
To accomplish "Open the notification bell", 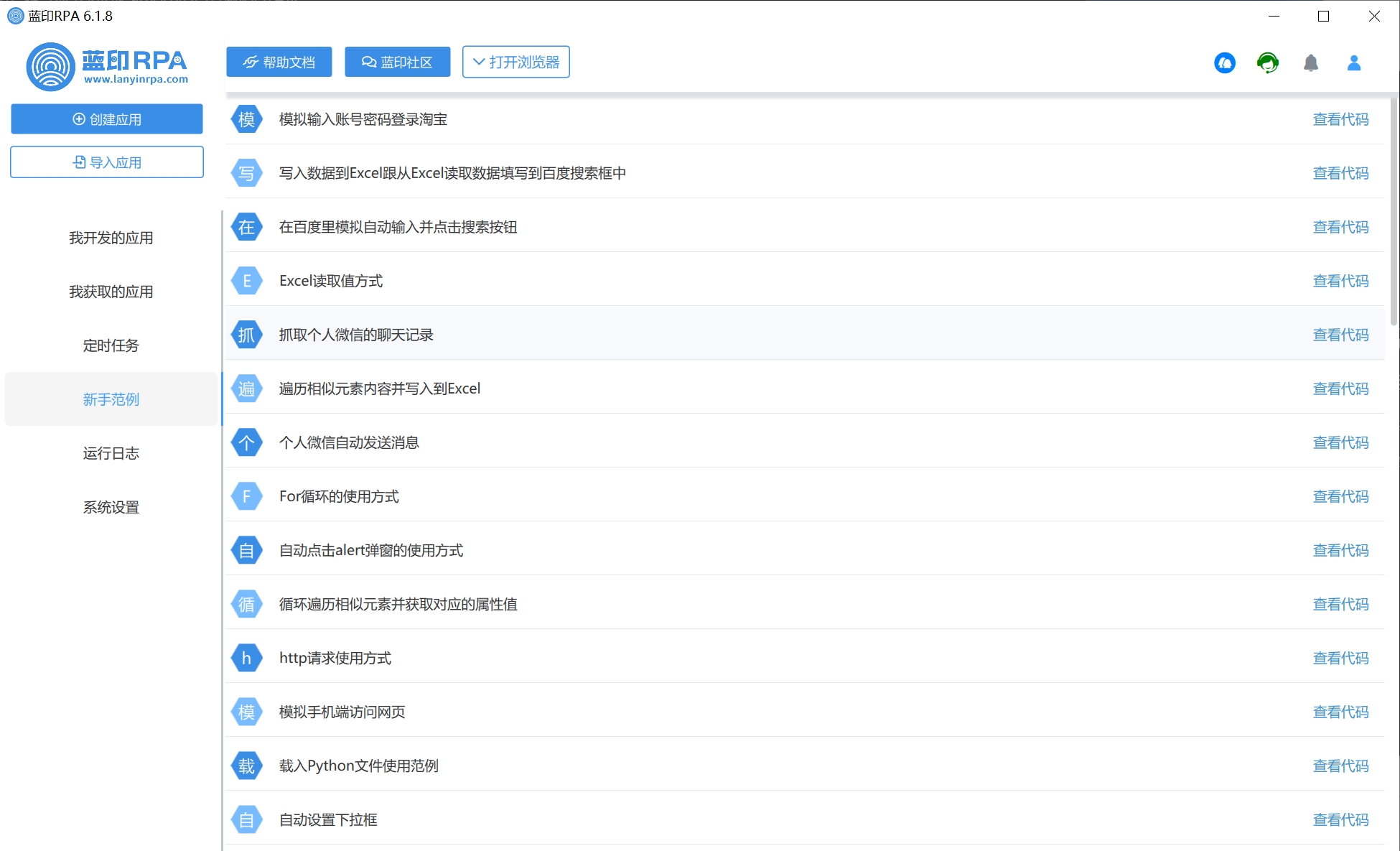I will [1311, 63].
